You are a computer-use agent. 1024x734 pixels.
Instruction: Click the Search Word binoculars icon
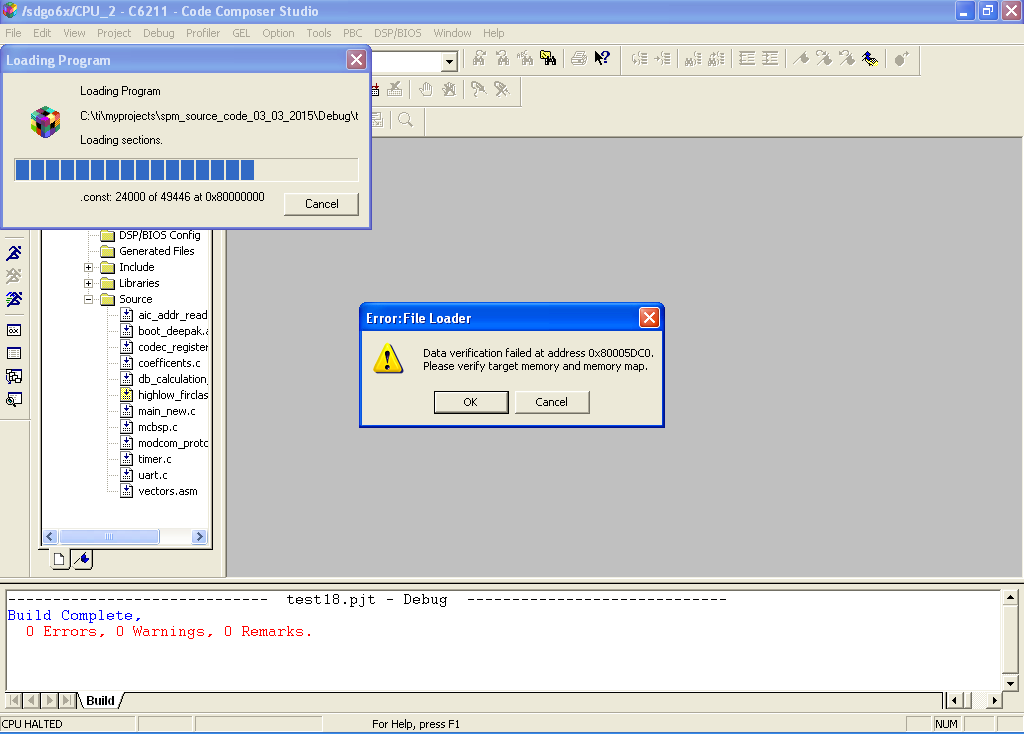tap(525, 59)
